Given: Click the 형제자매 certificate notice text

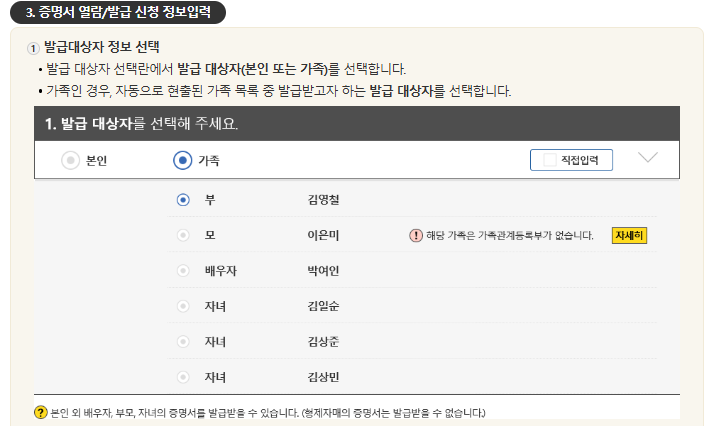Looking at the screenshot, I should coord(394,413).
